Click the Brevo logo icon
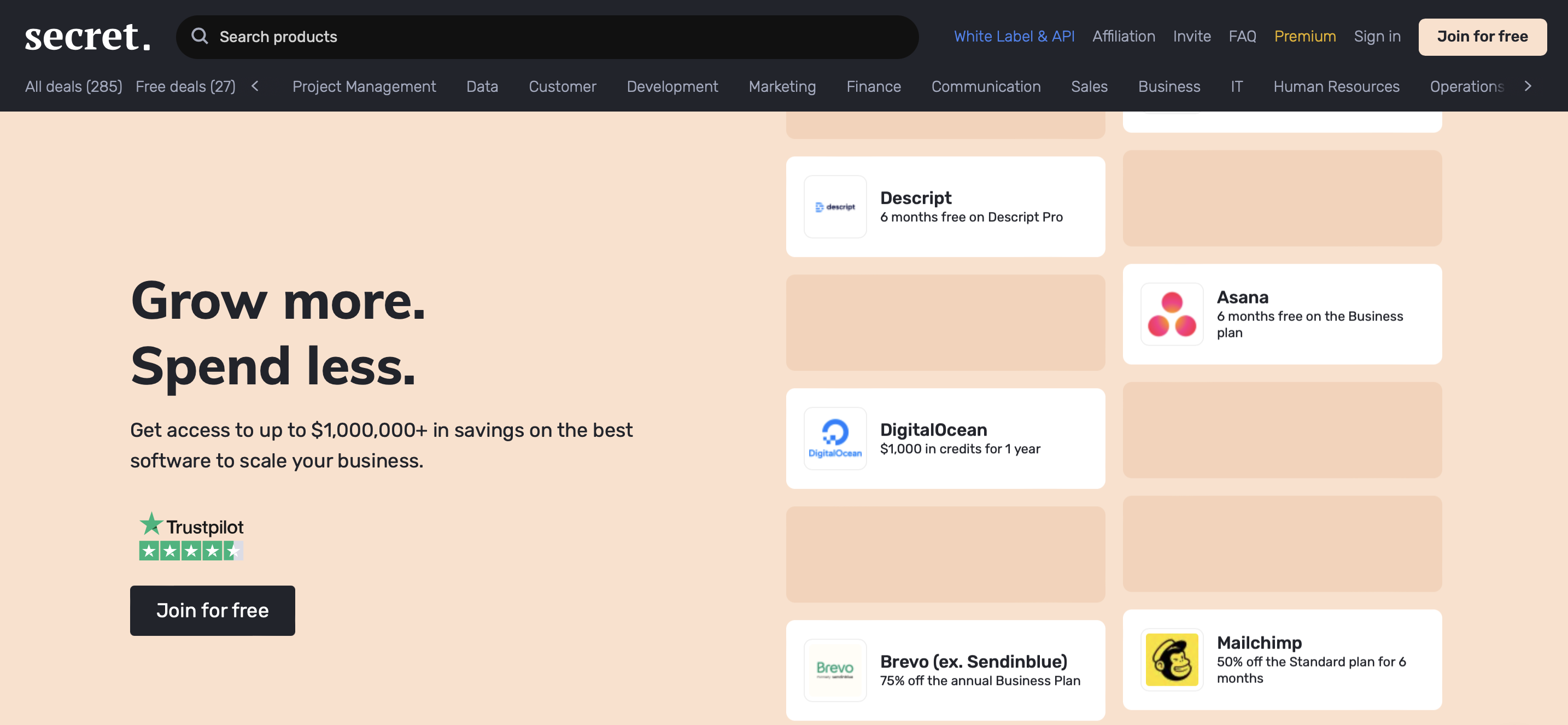The image size is (1568, 725). 834,670
